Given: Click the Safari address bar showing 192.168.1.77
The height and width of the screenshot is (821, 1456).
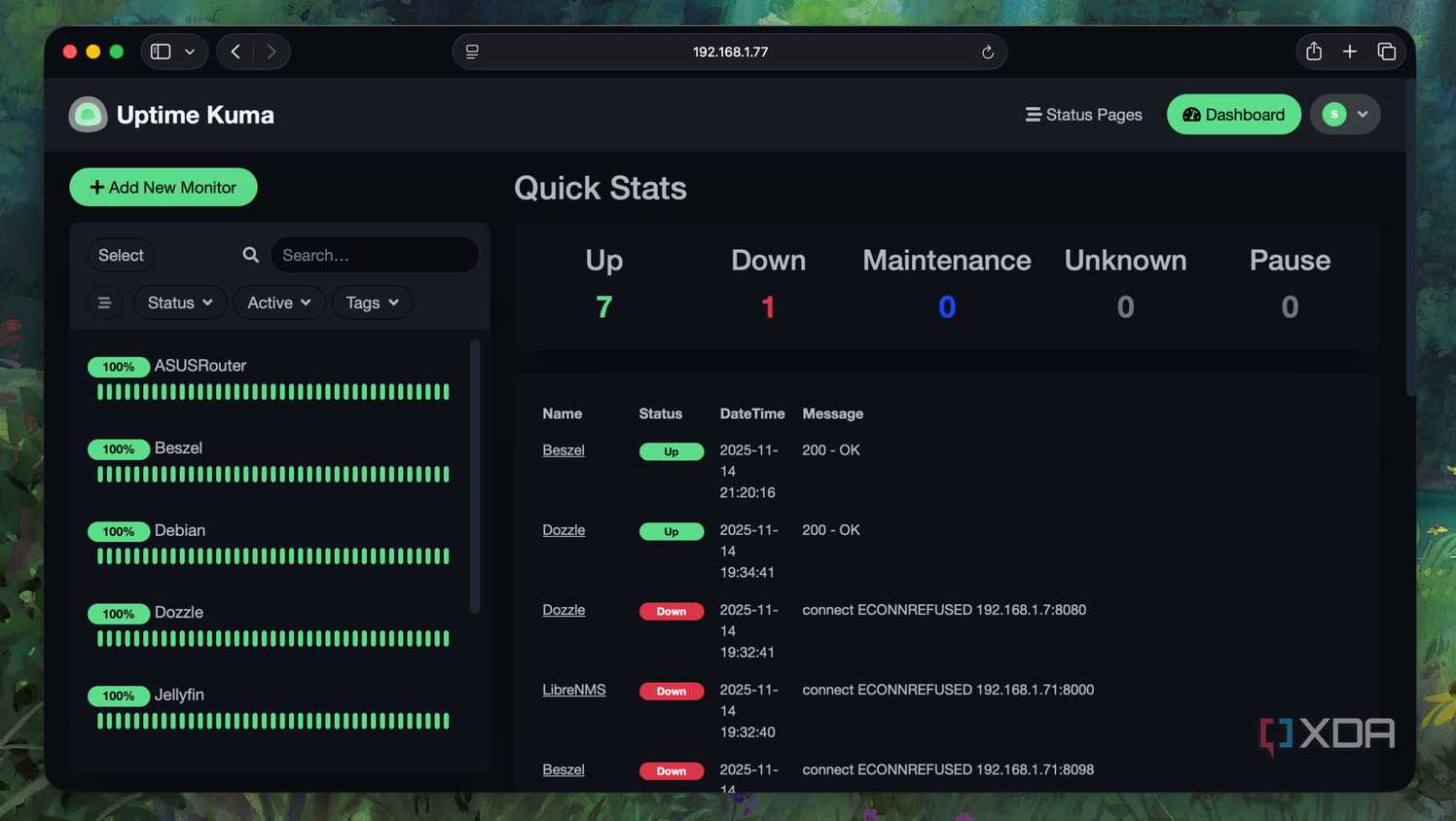Looking at the screenshot, I should point(730,52).
